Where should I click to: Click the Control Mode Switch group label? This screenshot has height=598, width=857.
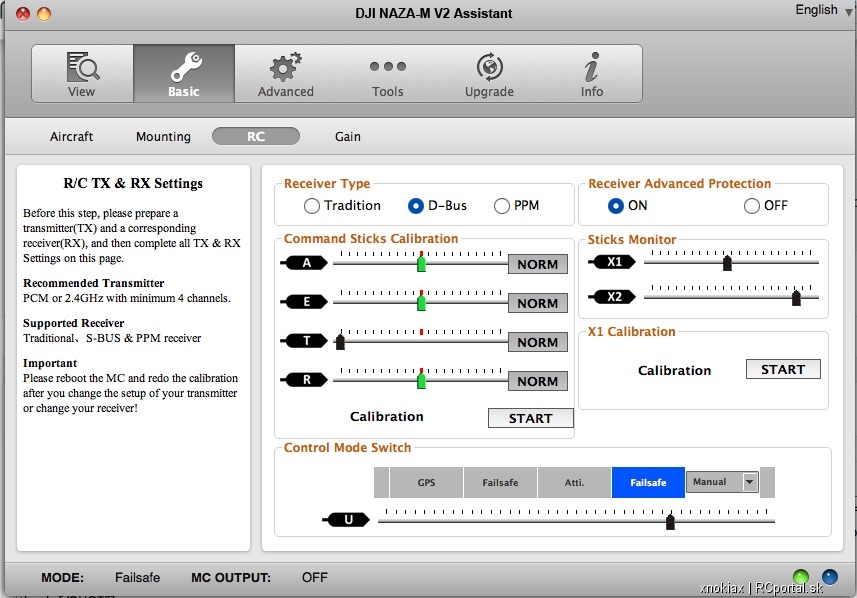point(347,448)
